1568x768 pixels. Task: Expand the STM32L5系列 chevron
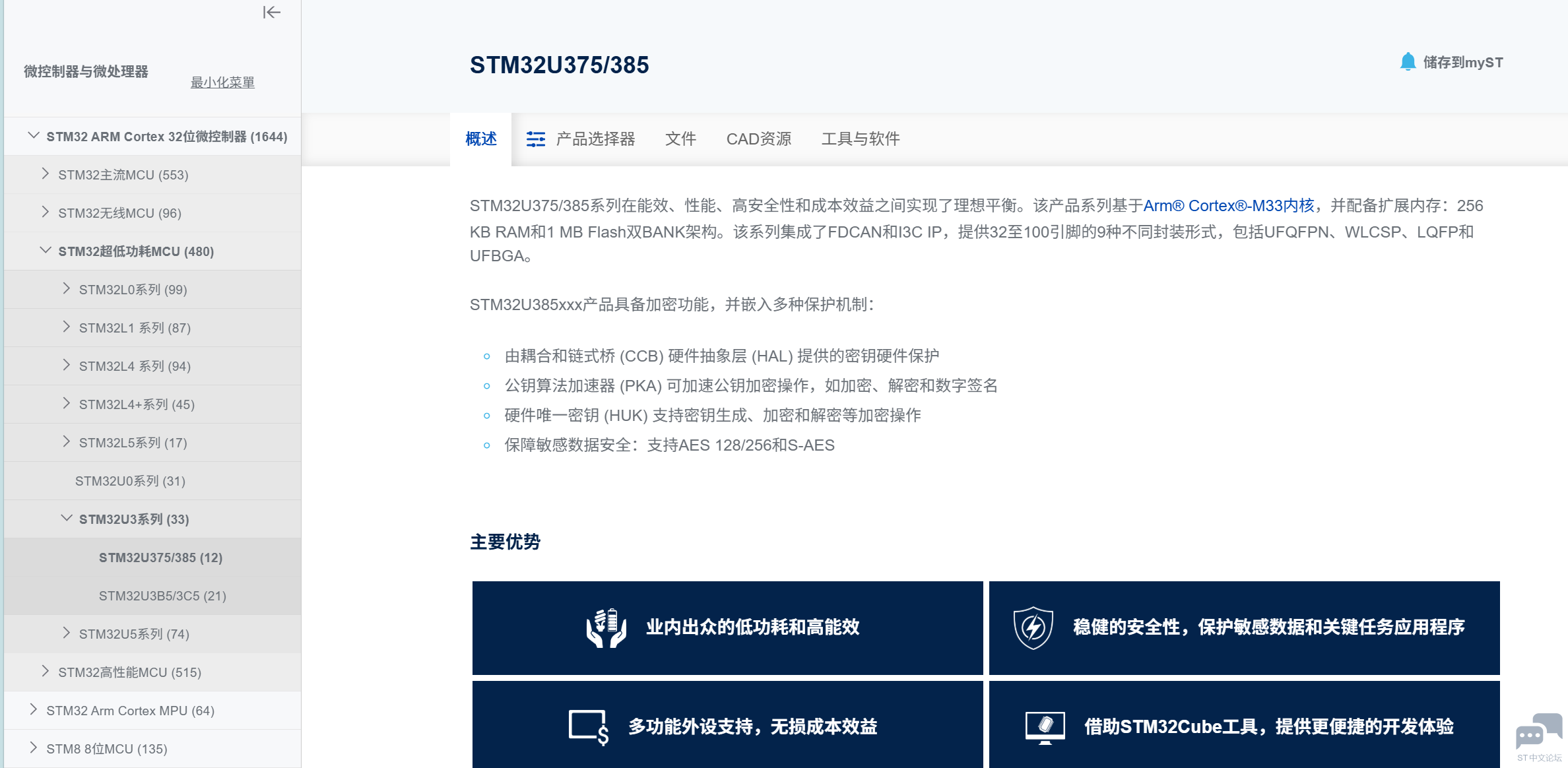click(66, 442)
